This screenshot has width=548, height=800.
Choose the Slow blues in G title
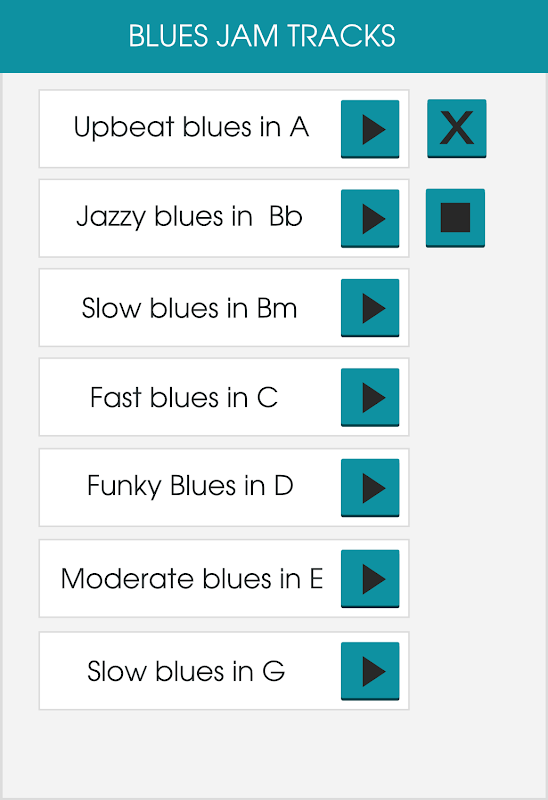(186, 671)
